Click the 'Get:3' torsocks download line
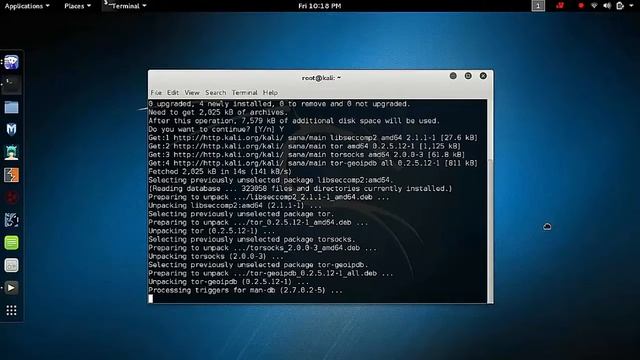The image size is (640, 360). [307, 155]
